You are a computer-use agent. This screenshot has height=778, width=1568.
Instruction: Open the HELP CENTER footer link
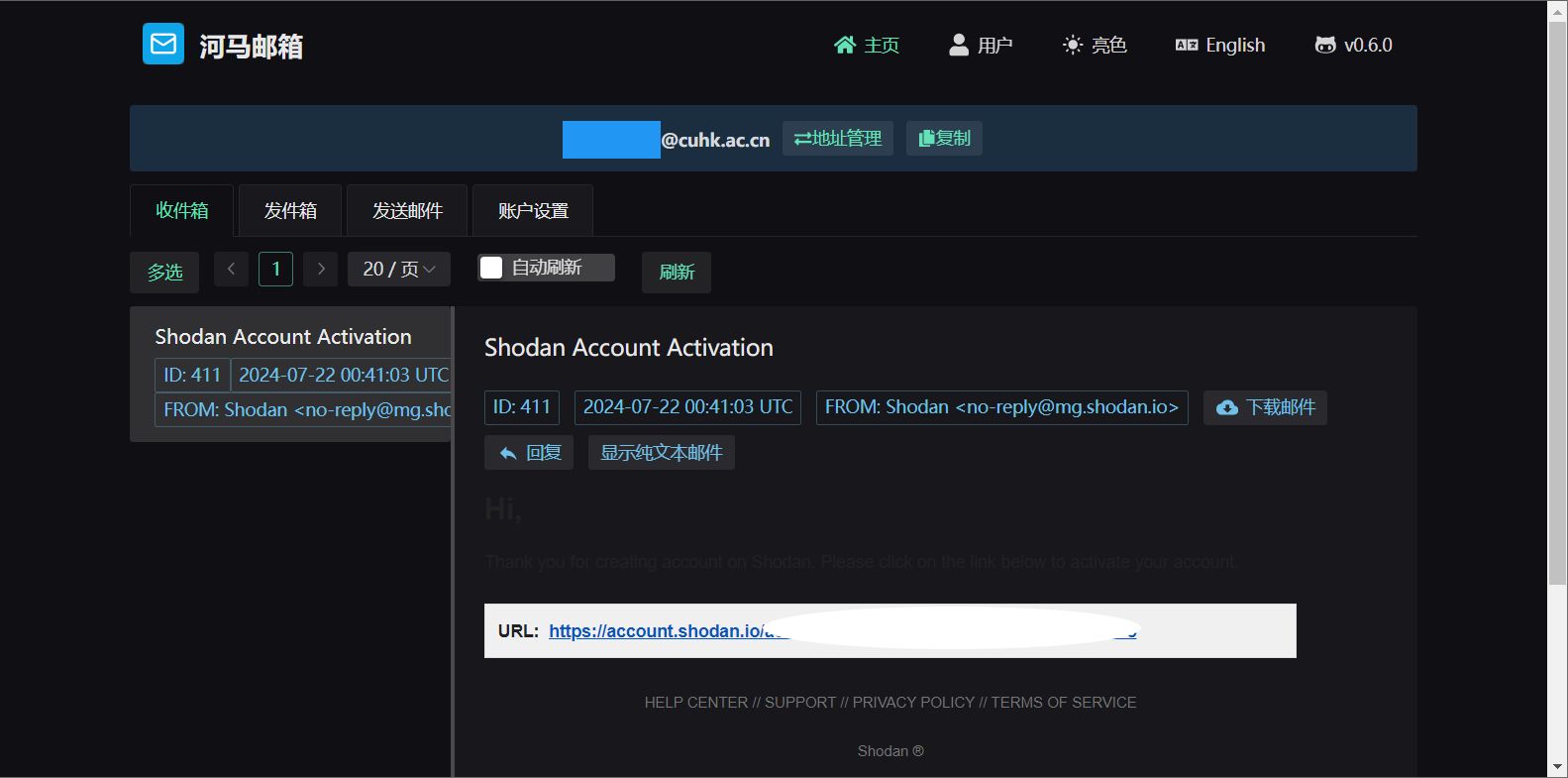(695, 703)
